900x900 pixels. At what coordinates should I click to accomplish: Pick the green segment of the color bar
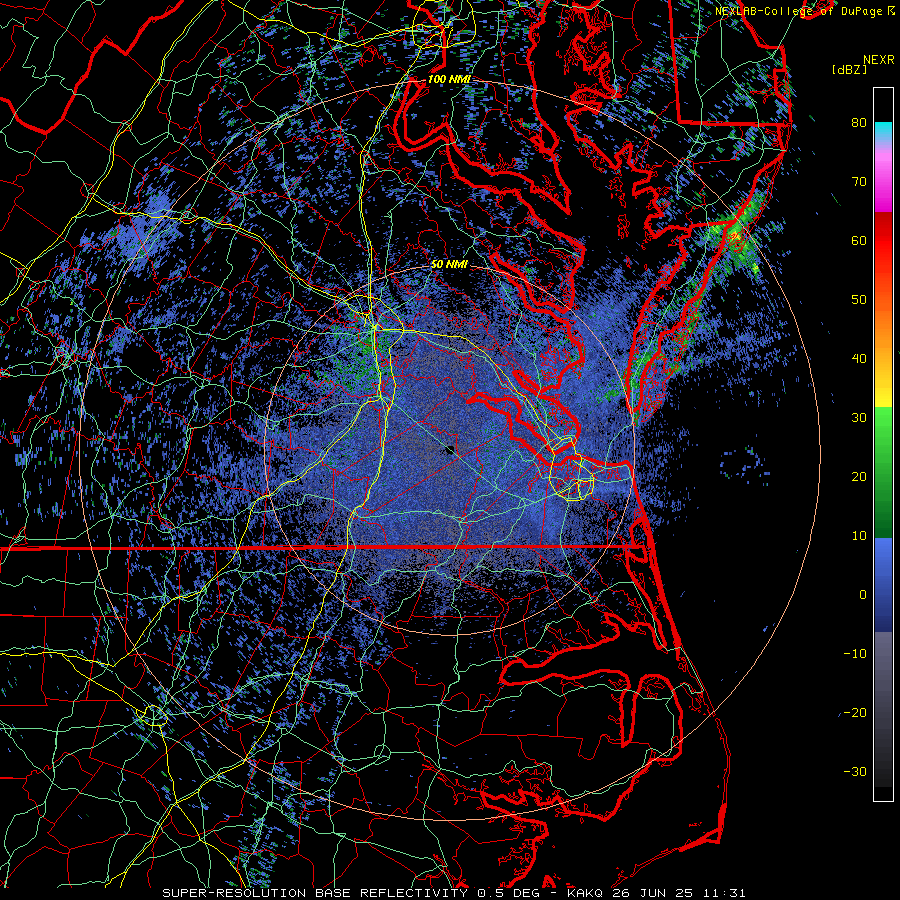coord(883,472)
